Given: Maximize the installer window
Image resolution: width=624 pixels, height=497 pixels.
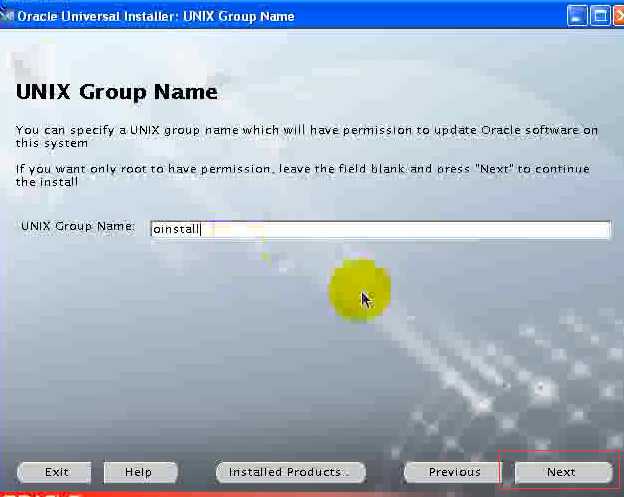Looking at the screenshot, I should coord(600,16).
